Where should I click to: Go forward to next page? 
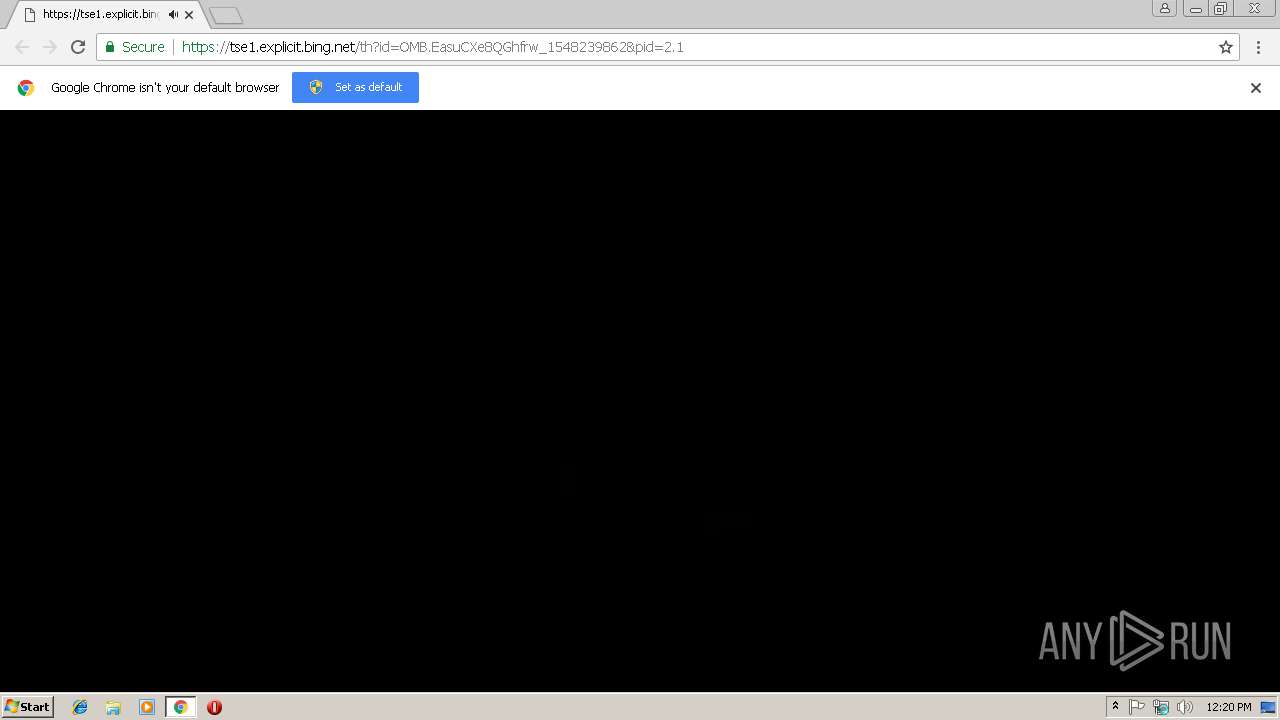tap(50, 47)
